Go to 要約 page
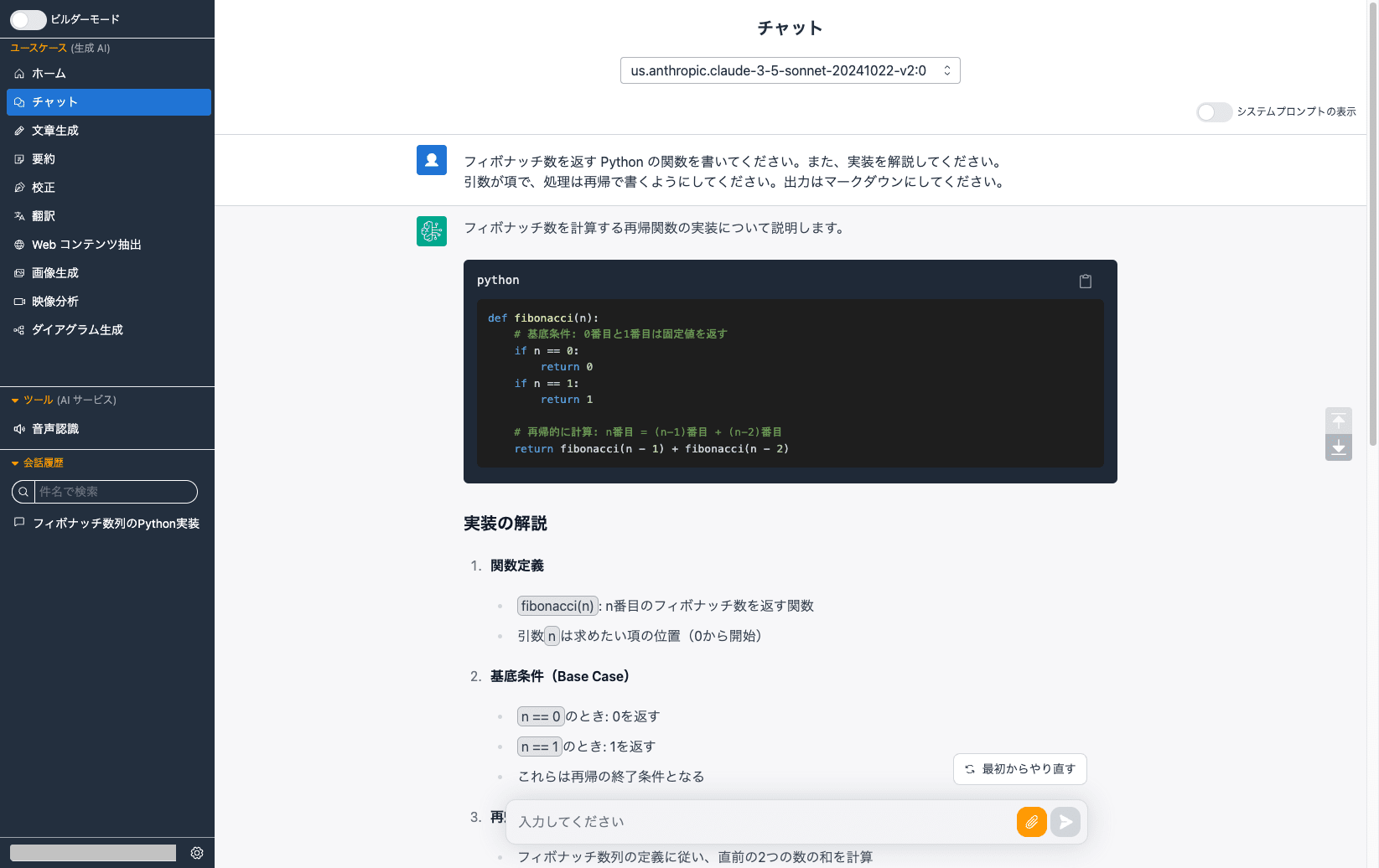 [x=109, y=159]
